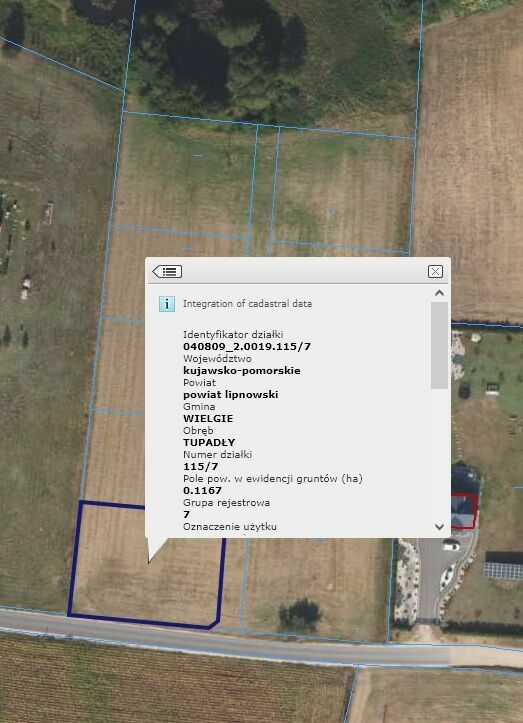523x723 pixels.
Task: Click the 0.1167 area value
Action: [202, 490]
